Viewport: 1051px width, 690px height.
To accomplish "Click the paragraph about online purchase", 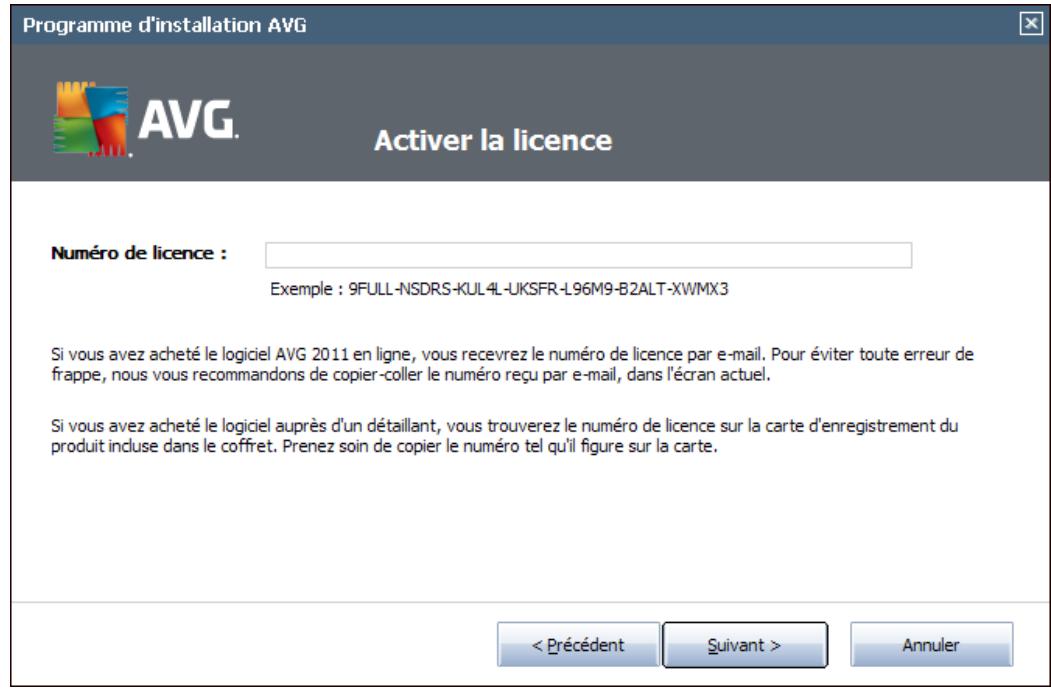I will pyautogui.click(x=512, y=364).
